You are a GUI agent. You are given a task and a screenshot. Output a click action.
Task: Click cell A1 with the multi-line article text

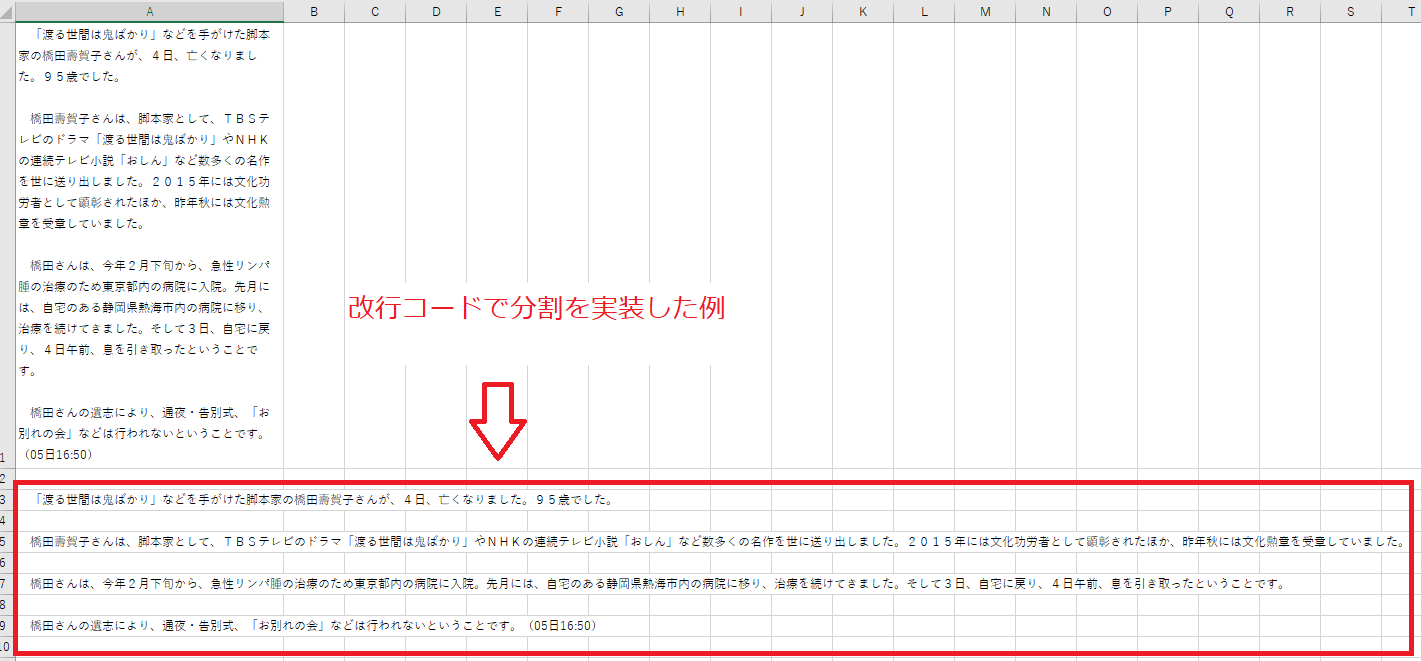coord(149,240)
